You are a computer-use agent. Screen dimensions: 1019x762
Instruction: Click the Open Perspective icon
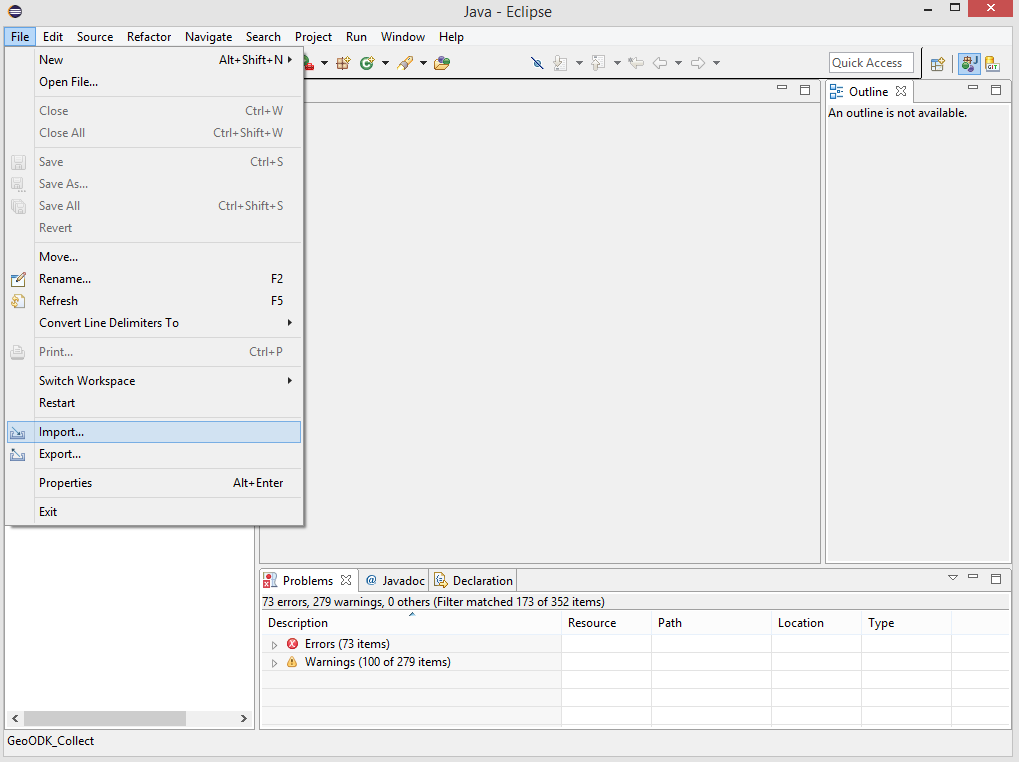point(937,64)
